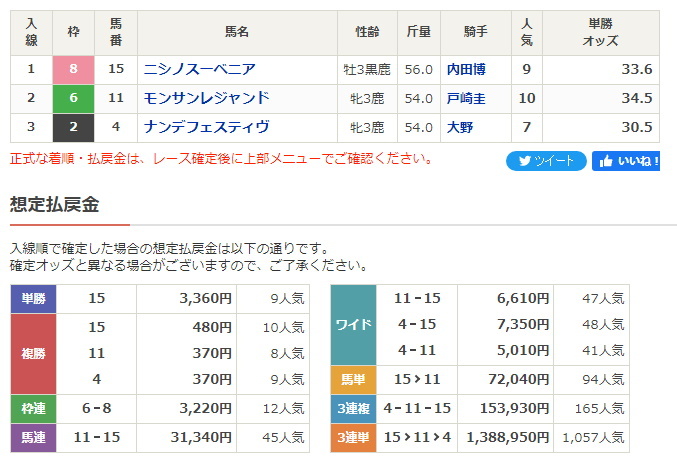Click the Twitter ツイート button
This screenshot has height=462, width=677.
[x=546, y=161]
